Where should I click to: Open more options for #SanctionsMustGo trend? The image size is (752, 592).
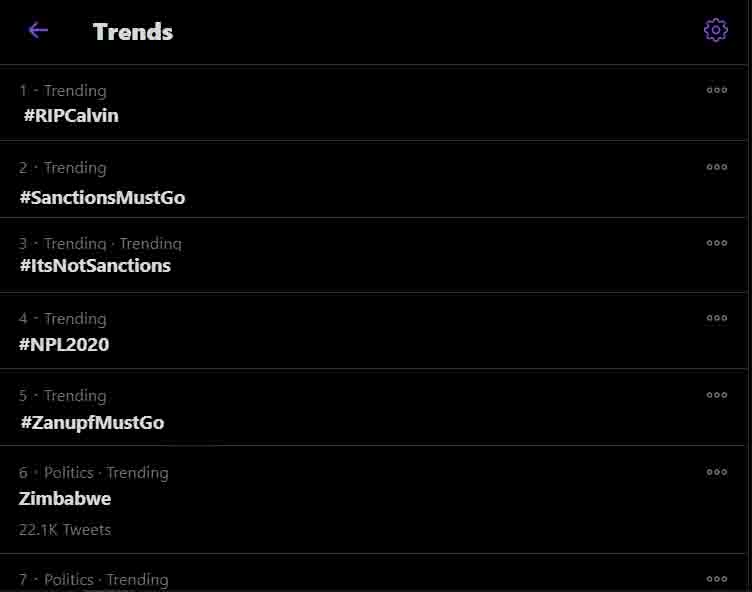click(x=716, y=167)
